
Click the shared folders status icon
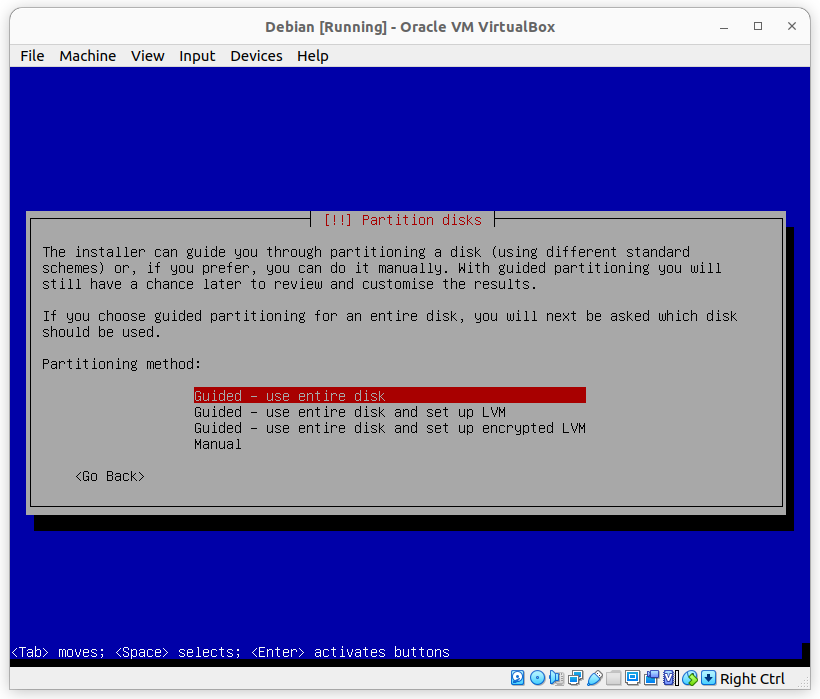point(613,678)
